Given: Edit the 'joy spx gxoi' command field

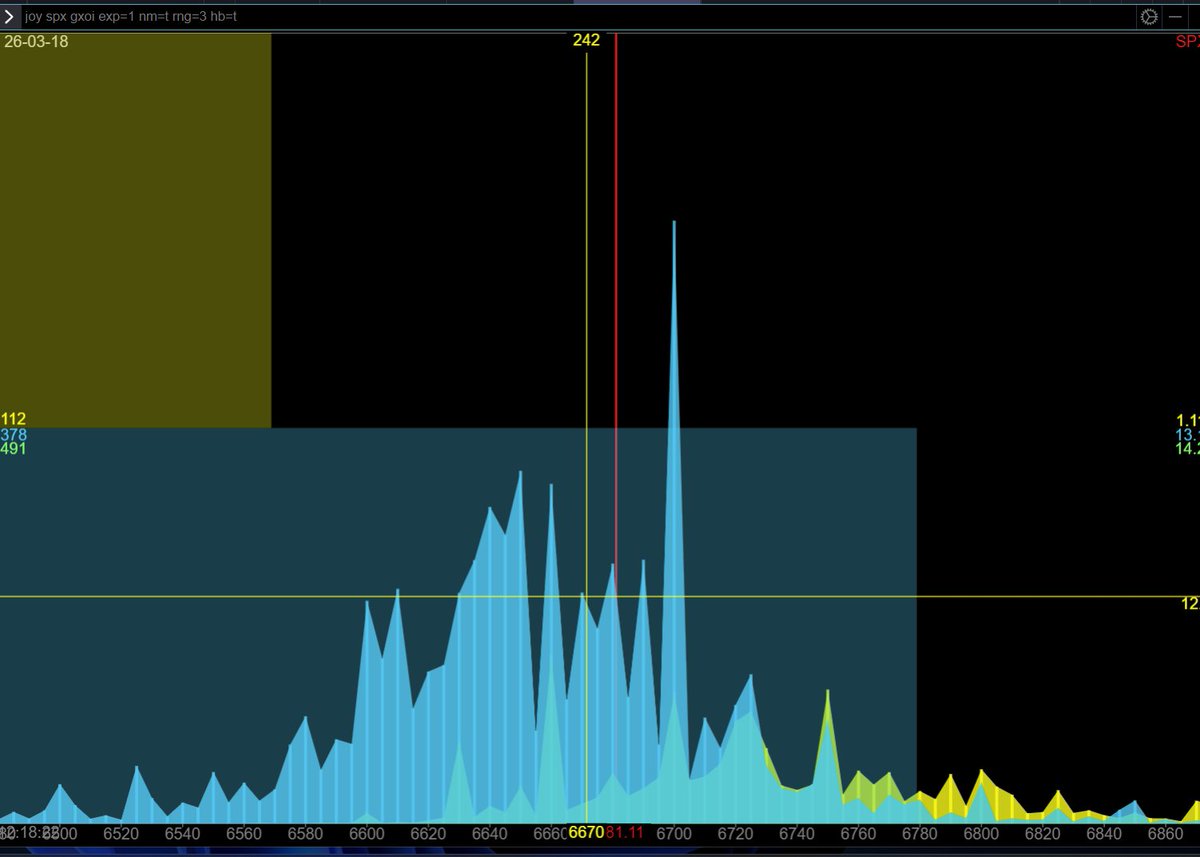Looking at the screenshot, I should [x=580, y=17].
